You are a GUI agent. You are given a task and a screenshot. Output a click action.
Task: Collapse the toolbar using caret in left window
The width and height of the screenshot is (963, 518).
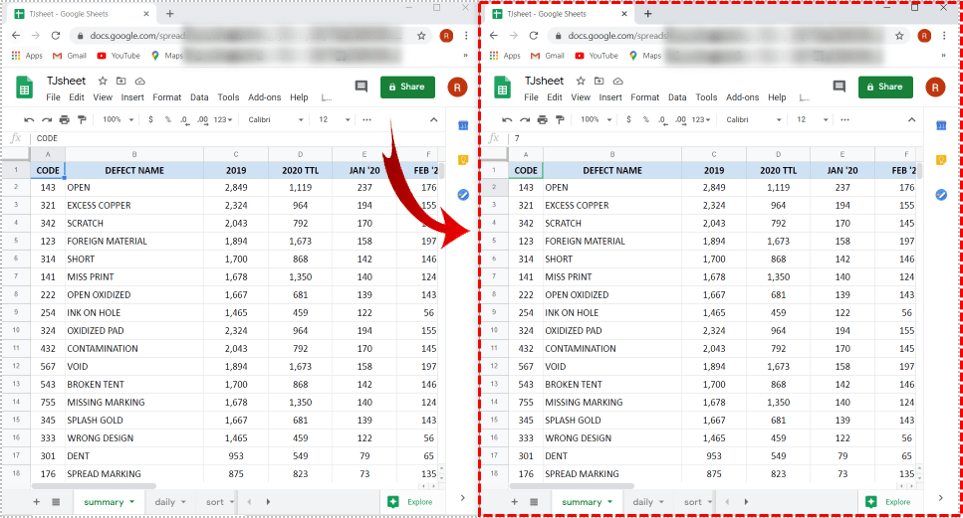(432, 119)
